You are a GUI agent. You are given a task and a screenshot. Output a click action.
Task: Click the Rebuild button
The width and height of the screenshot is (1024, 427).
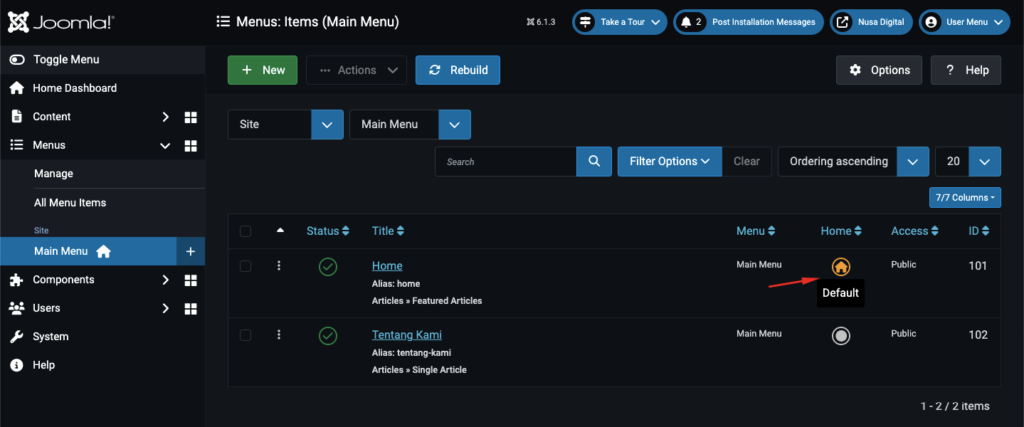(458, 70)
